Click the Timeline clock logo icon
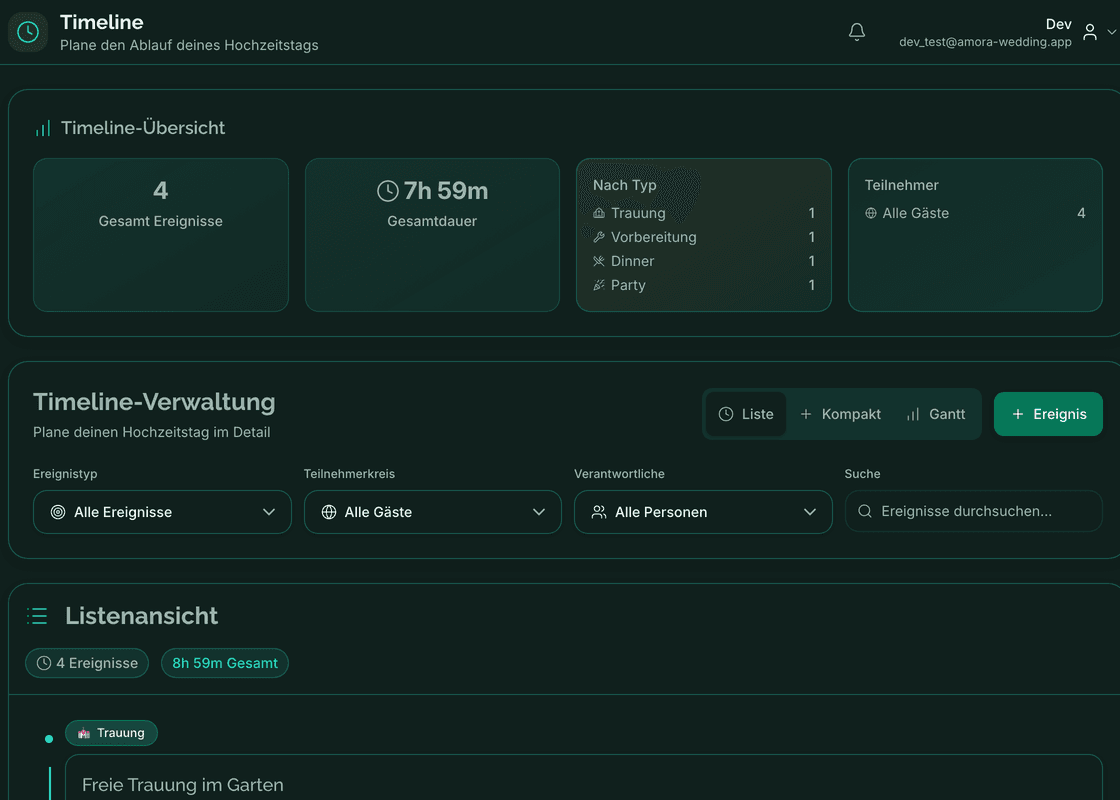Screen dimensions: 1120x800 pyautogui.click(x=28, y=32)
